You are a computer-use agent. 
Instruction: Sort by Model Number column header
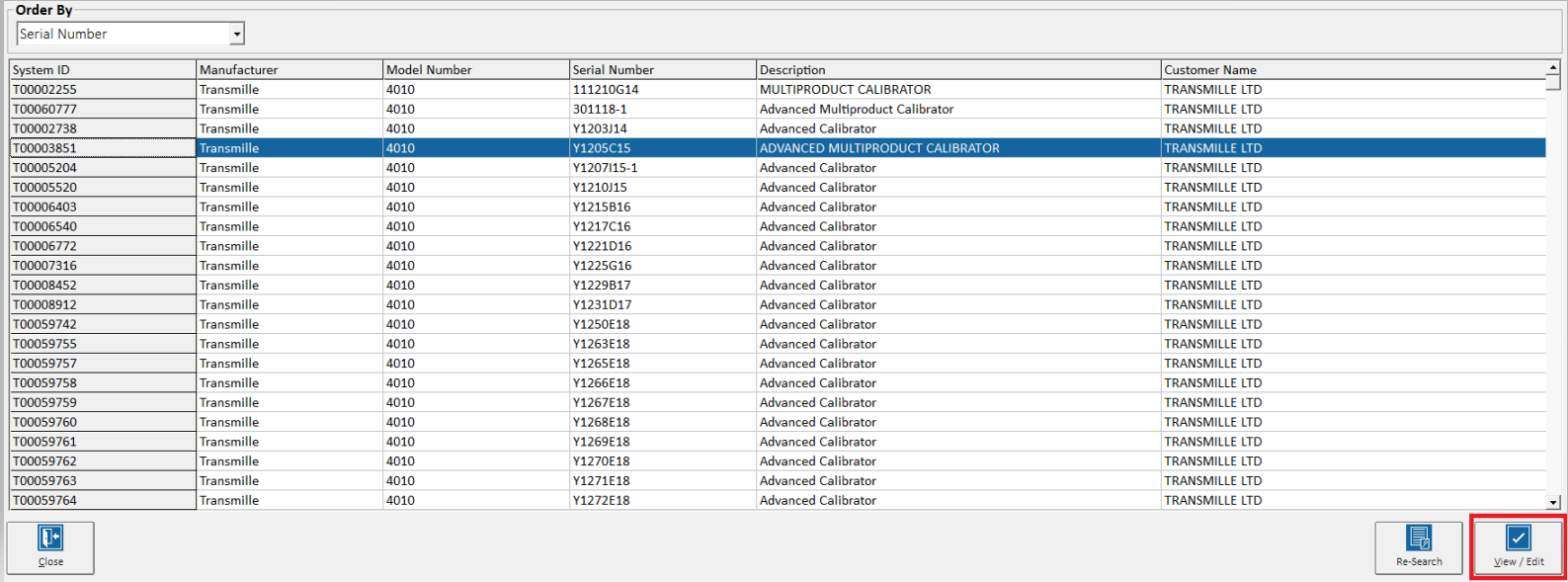[476, 70]
